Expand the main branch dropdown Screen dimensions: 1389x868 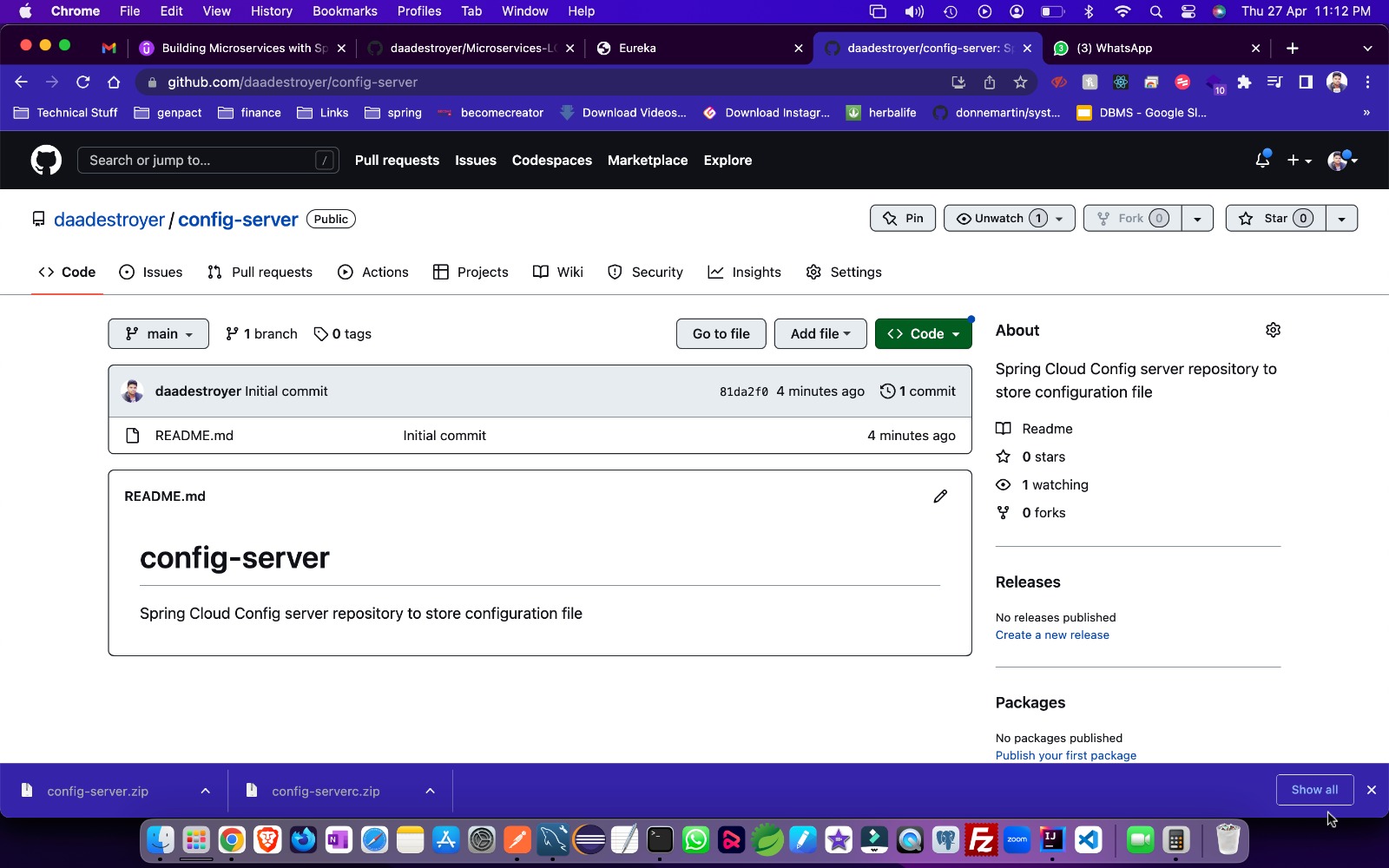tap(158, 333)
